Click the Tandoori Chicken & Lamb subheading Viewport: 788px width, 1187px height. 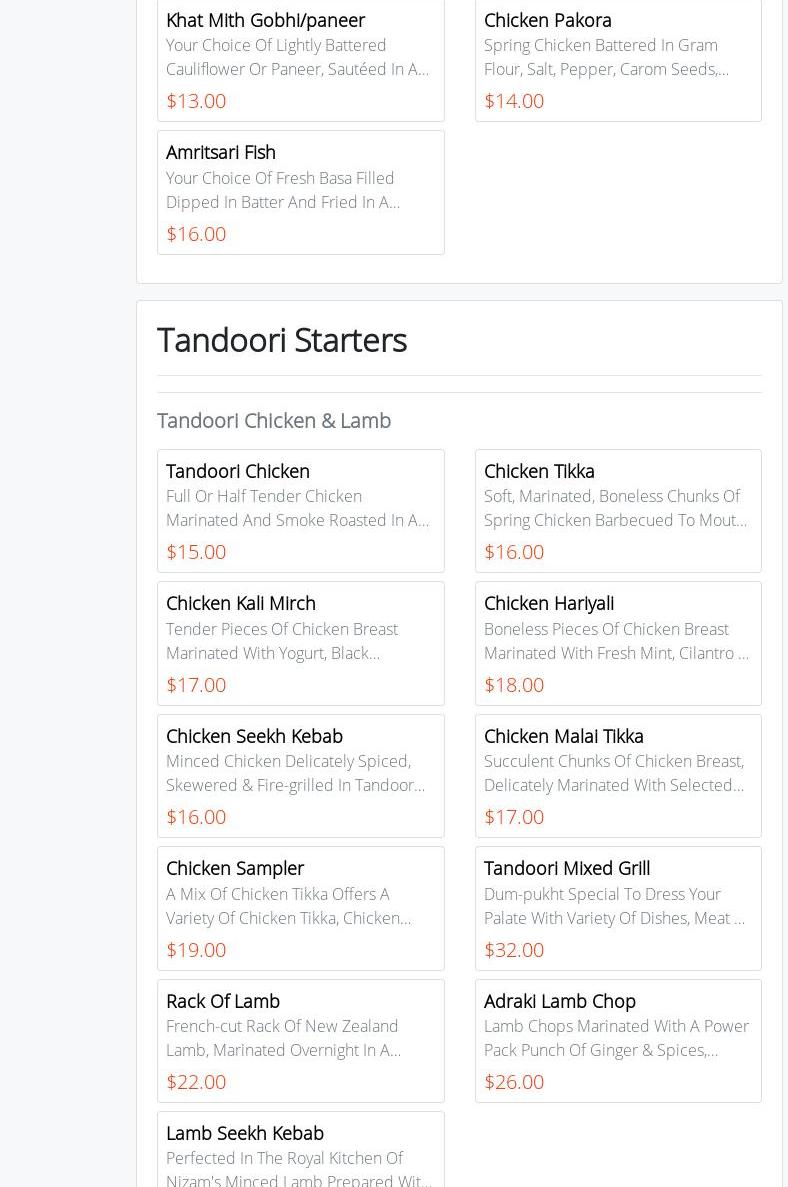click(x=274, y=420)
